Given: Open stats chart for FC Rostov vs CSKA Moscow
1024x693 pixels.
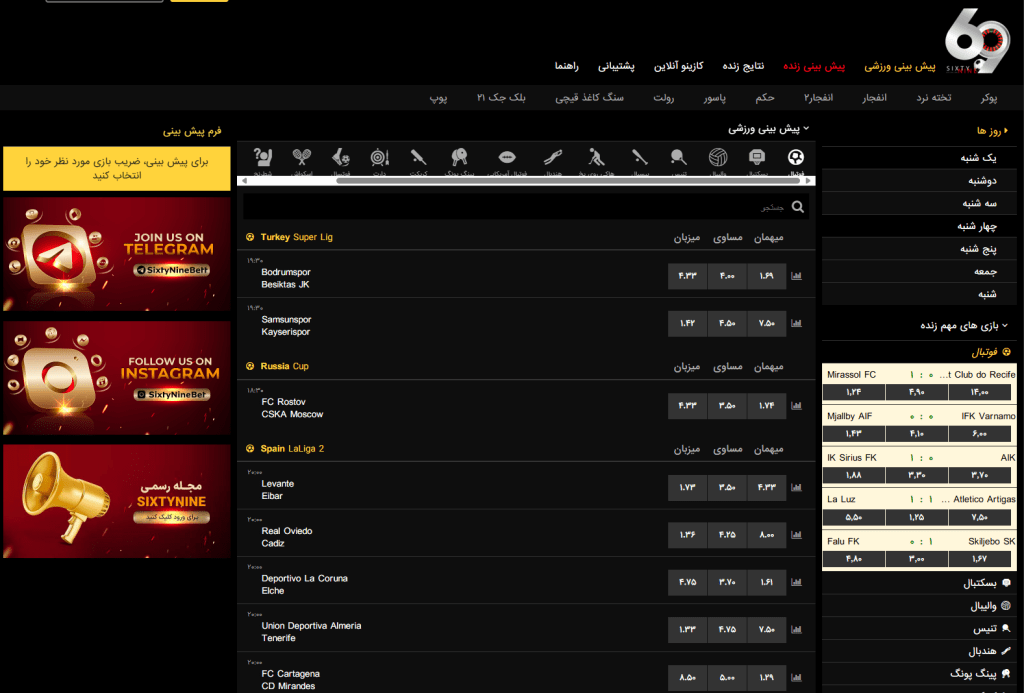Looking at the screenshot, I should coord(796,406).
